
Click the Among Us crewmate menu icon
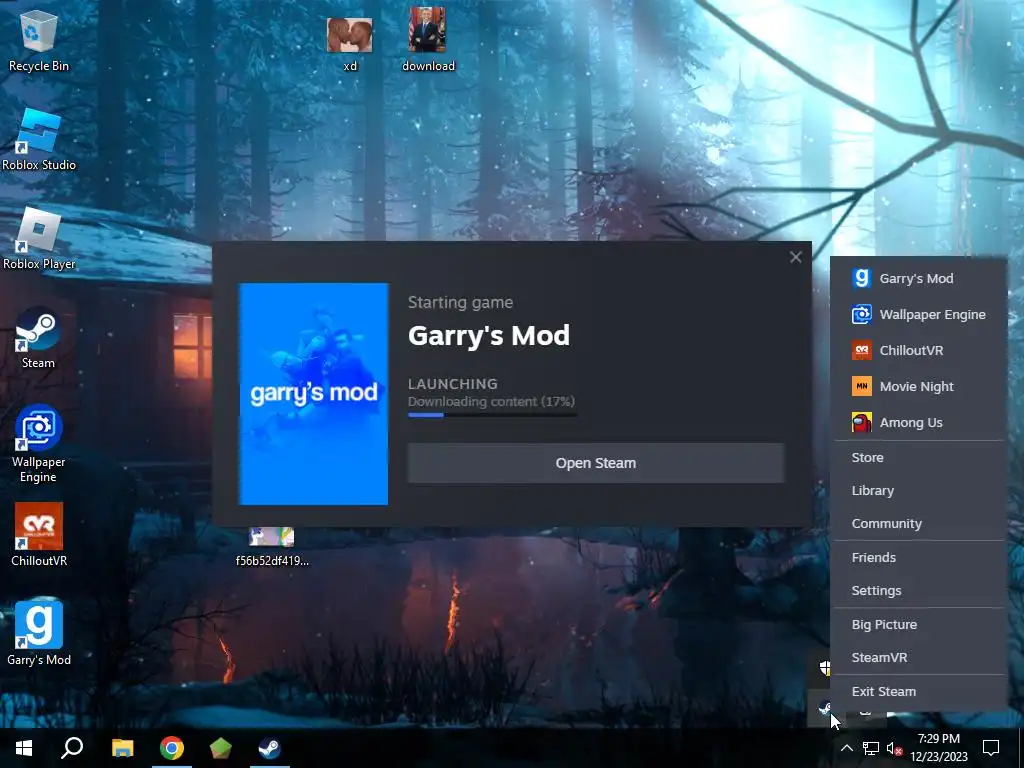coord(861,423)
